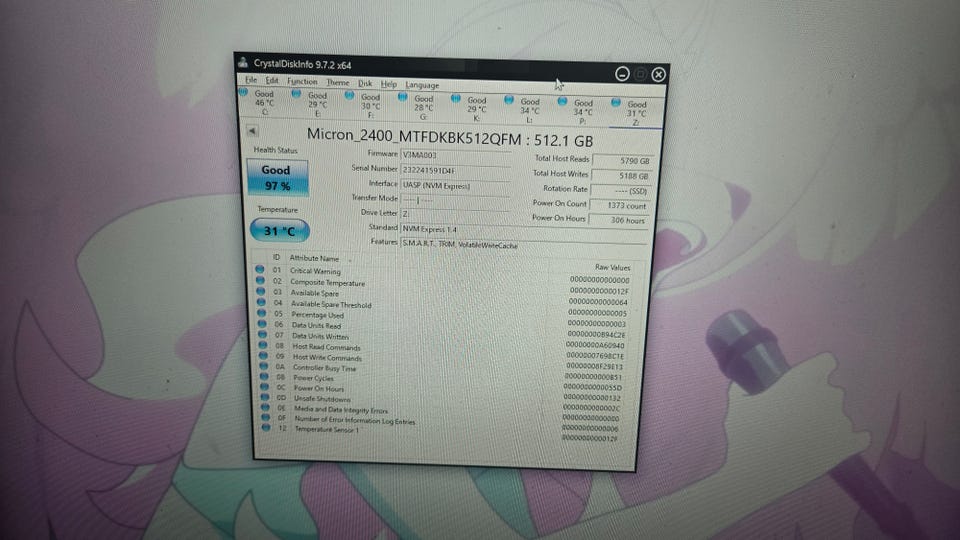Viewport: 960px width, 540px height.
Task: Click status dot beside Available Spare (ID 03)
Action: (x=261, y=291)
